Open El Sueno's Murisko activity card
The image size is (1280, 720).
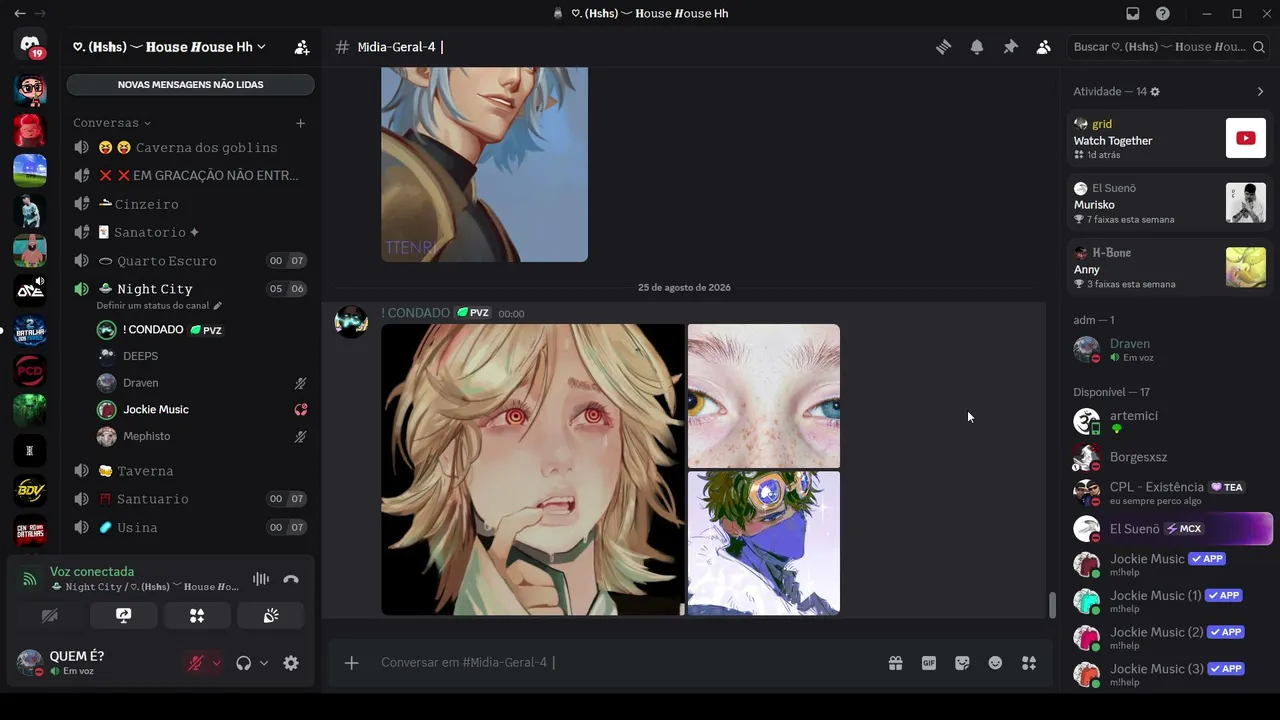click(1169, 203)
